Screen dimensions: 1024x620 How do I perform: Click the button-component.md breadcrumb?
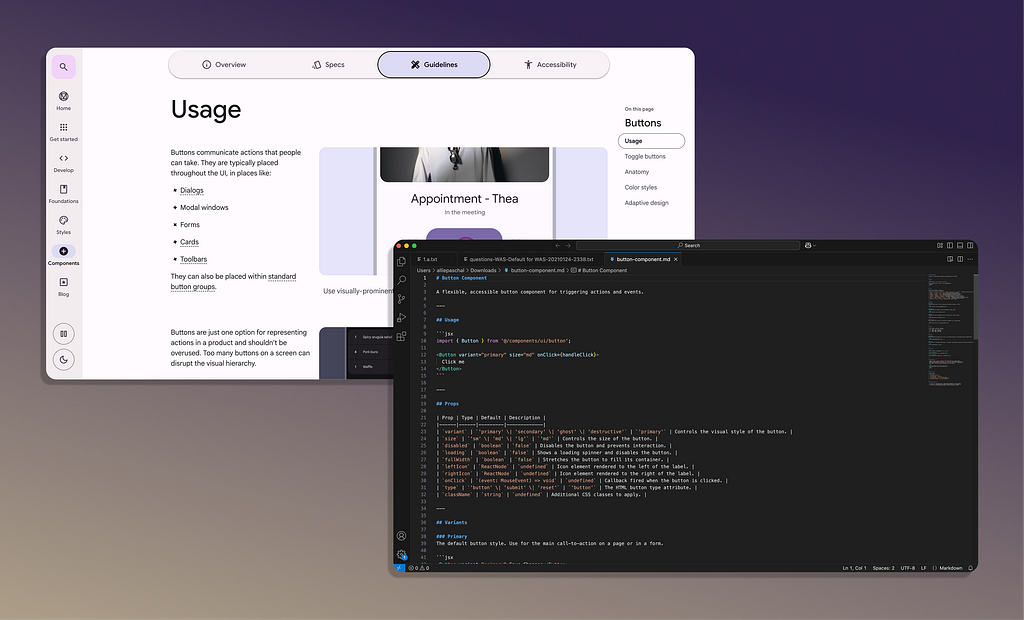(x=534, y=270)
